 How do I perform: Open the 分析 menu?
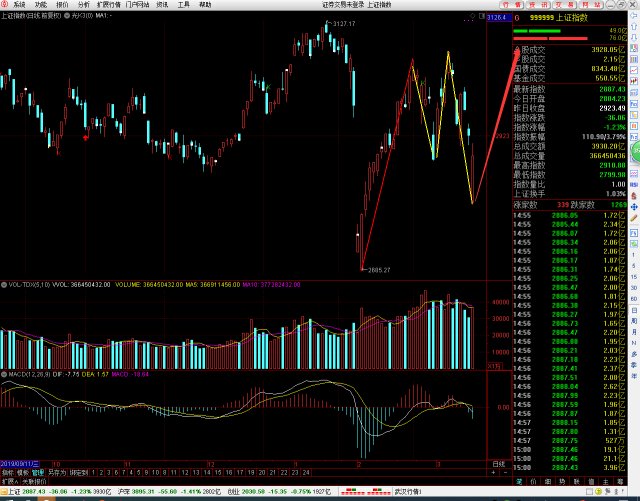click(x=83, y=4)
